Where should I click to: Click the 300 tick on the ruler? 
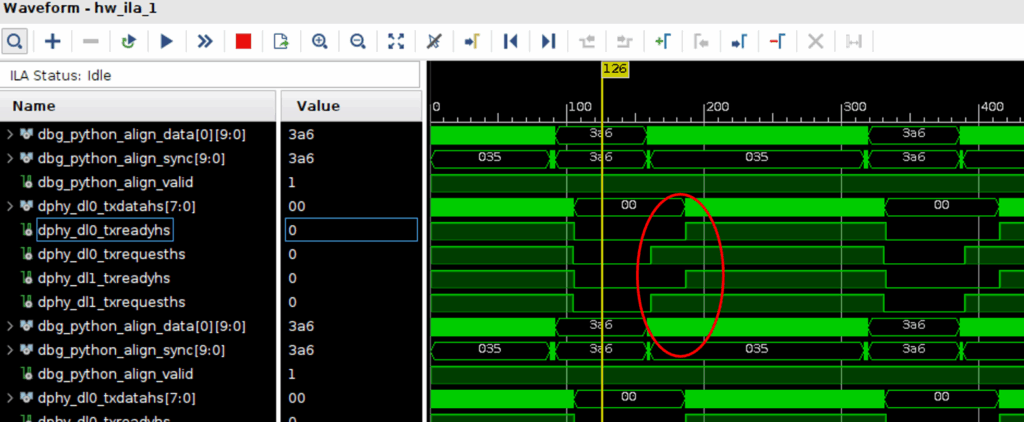855,106
